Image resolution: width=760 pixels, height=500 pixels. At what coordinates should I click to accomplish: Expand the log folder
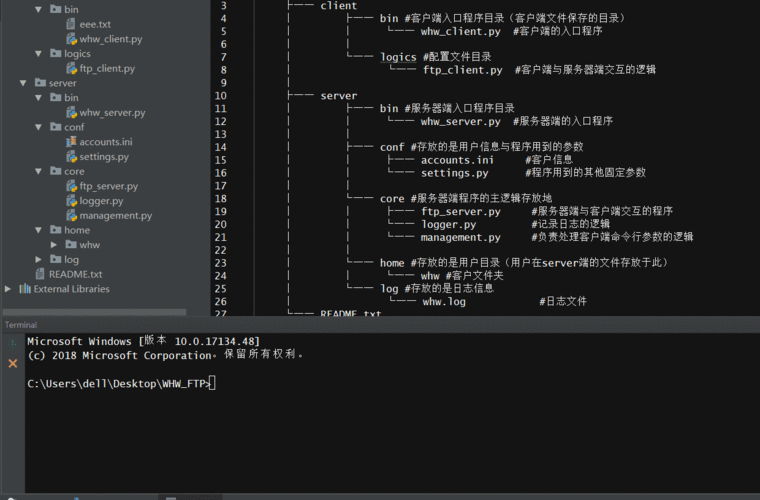(39, 260)
